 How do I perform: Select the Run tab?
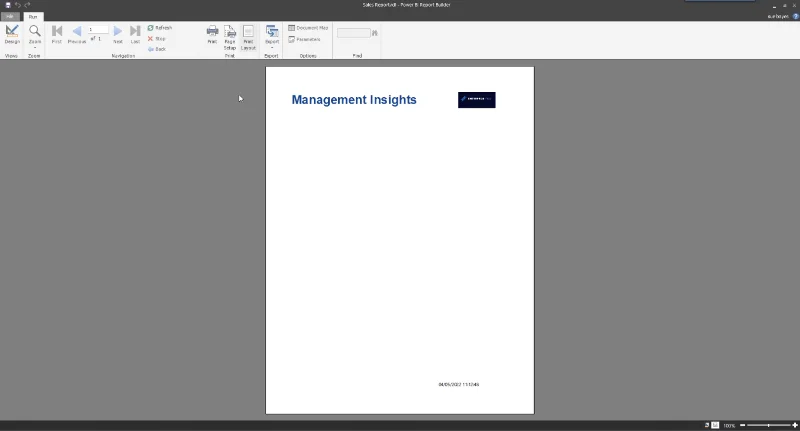point(33,17)
